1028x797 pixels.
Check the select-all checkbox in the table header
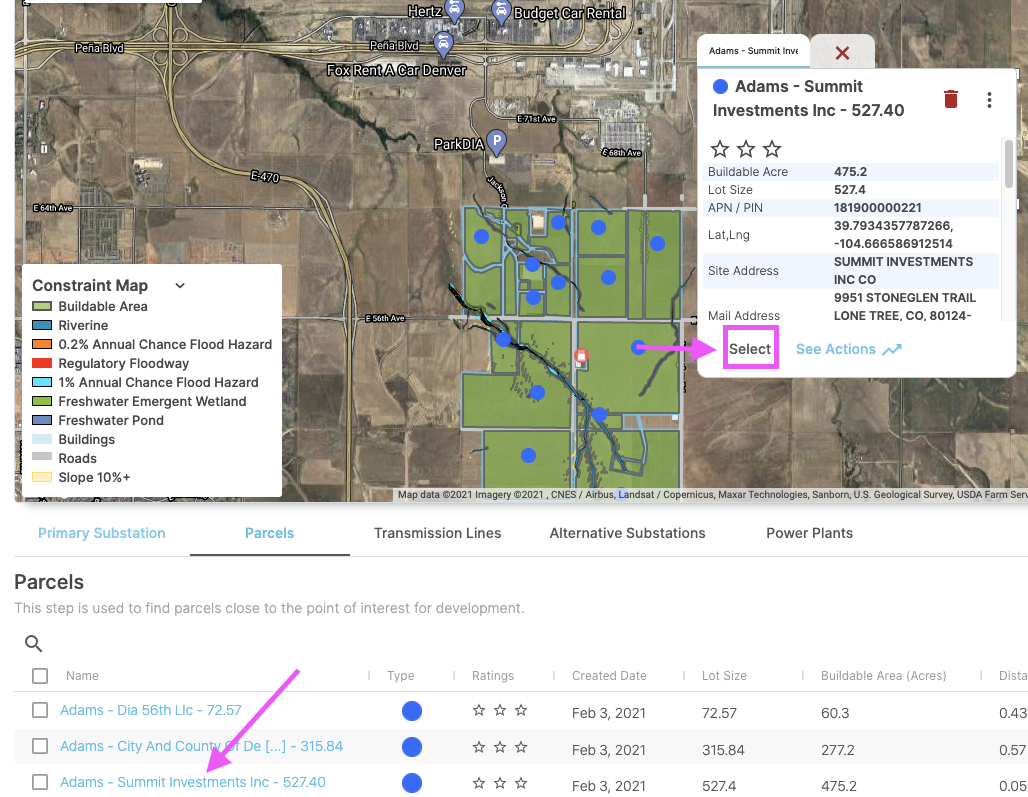click(x=39, y=675)
